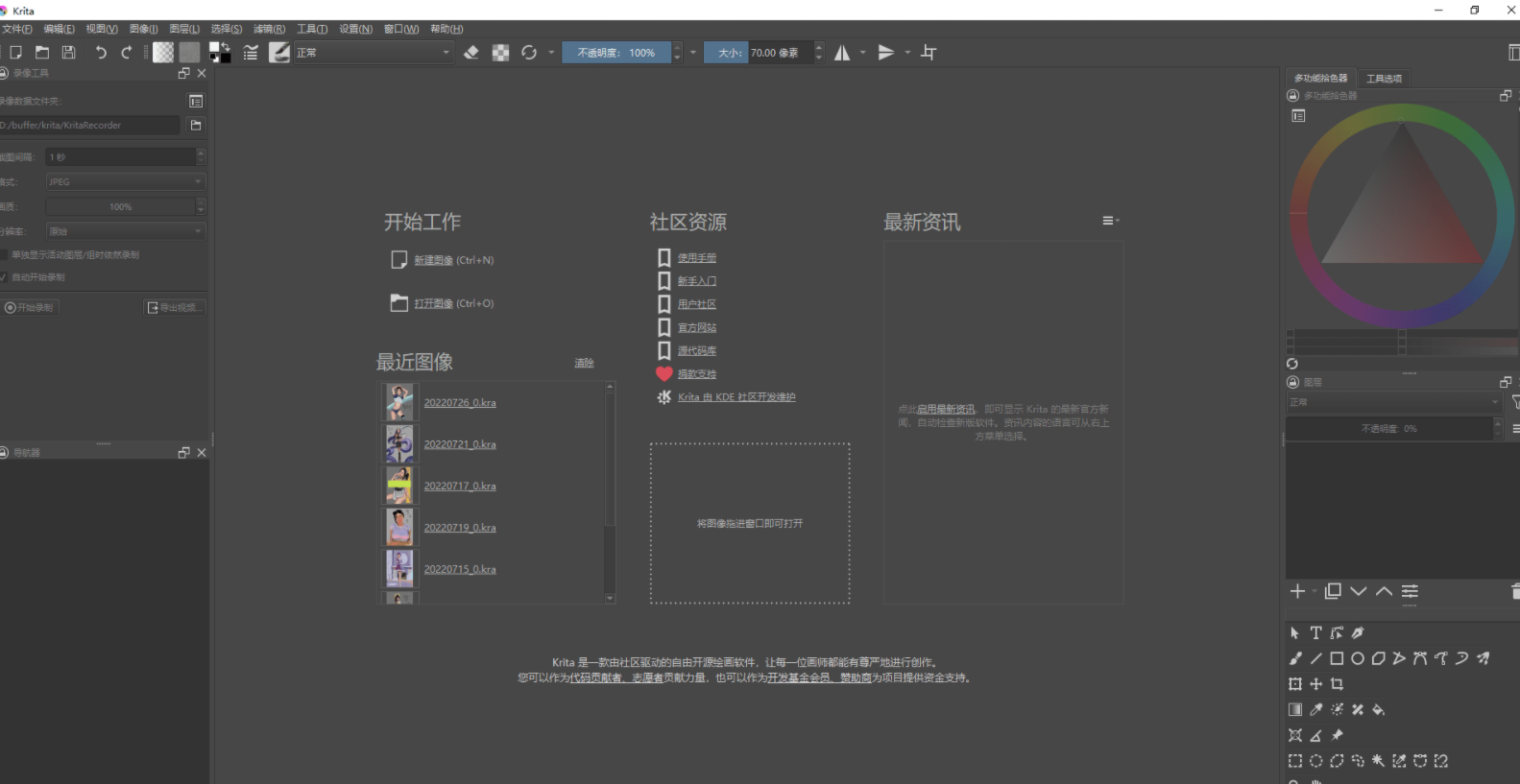Expand the Horizontal Mirror options arrow
This screenshot has width=1520, height=784.
862,53
